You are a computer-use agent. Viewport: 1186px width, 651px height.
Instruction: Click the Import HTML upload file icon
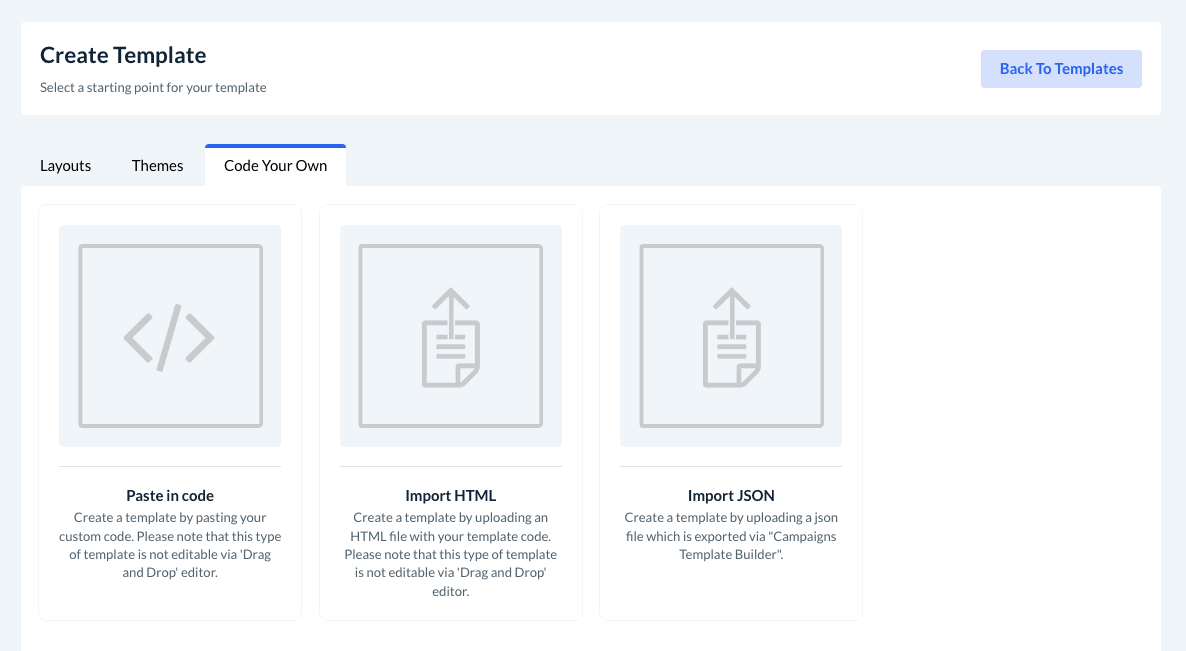point(451,336)
